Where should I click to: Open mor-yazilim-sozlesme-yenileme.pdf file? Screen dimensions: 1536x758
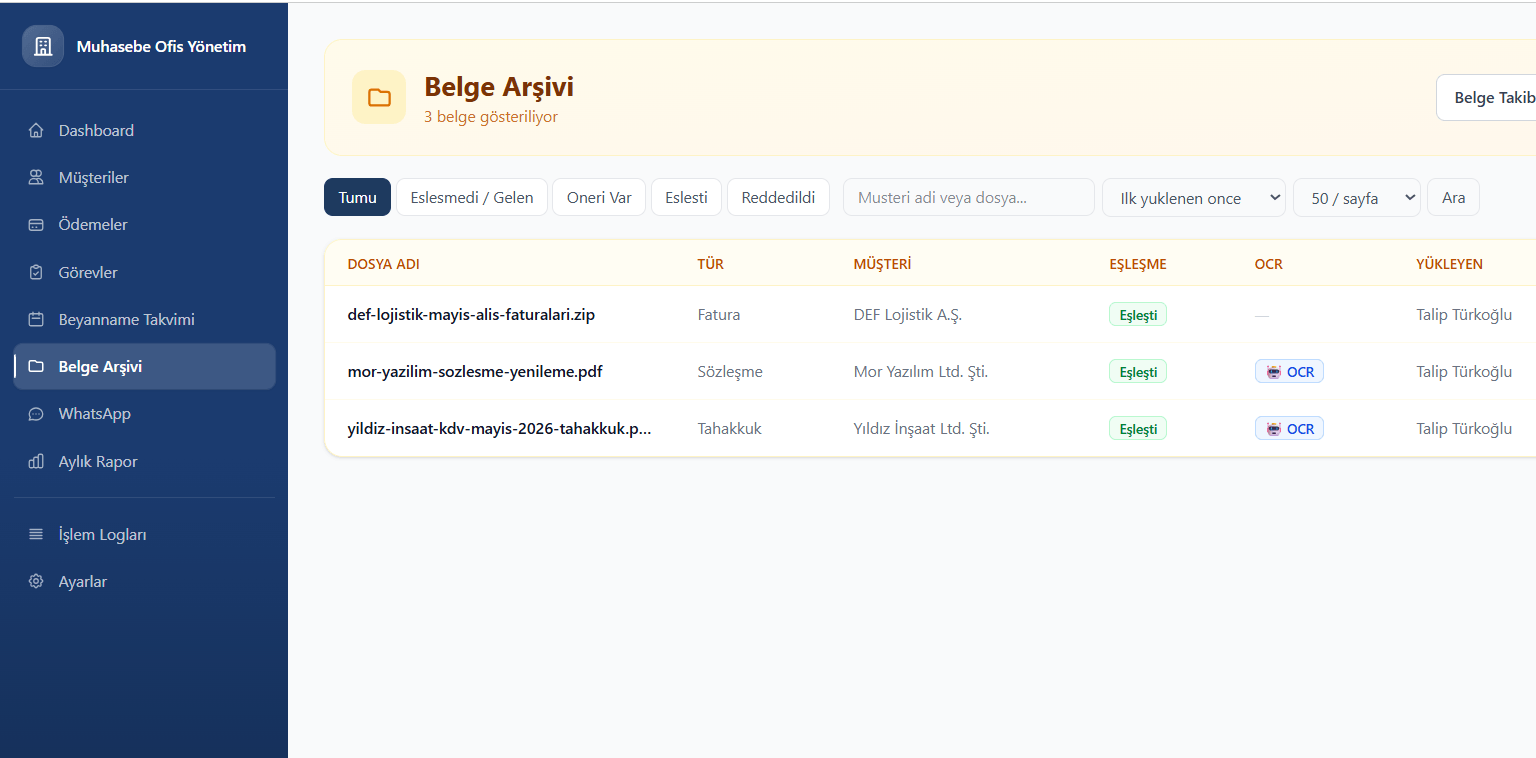pos(475,372)
